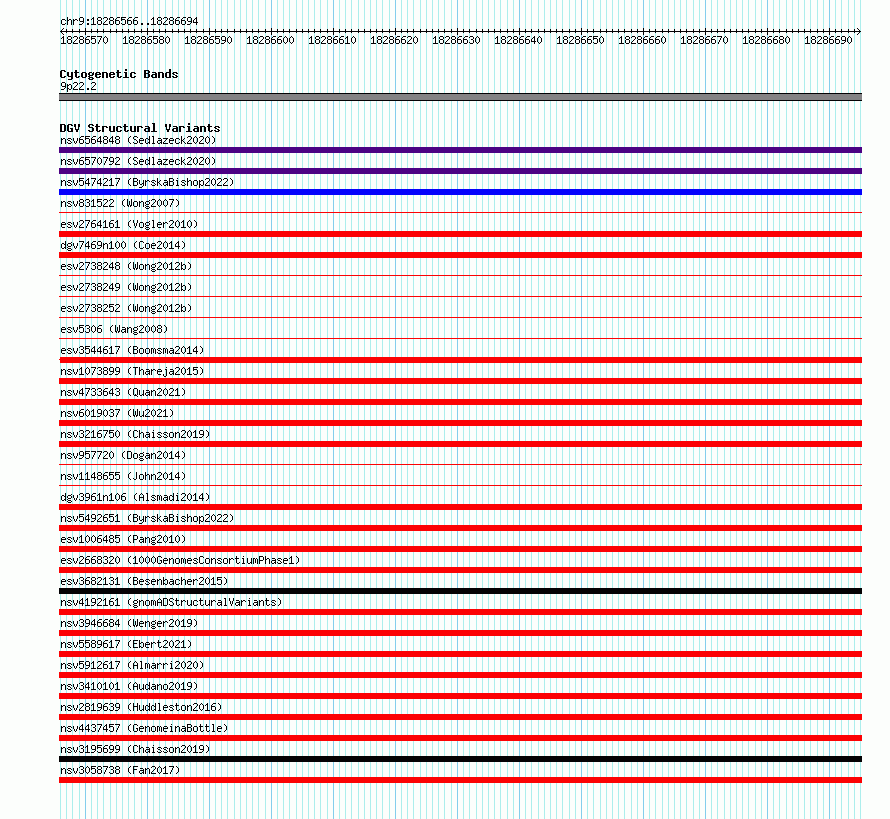Open variant nsv957720 (Dogan2014)

[x=123, y=455]
